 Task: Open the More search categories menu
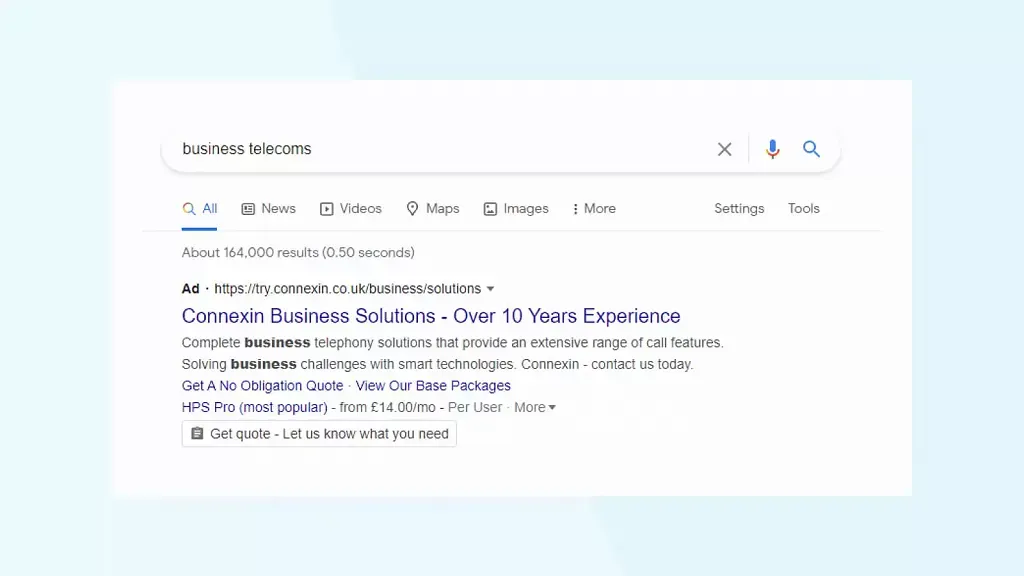pos(594,209)
